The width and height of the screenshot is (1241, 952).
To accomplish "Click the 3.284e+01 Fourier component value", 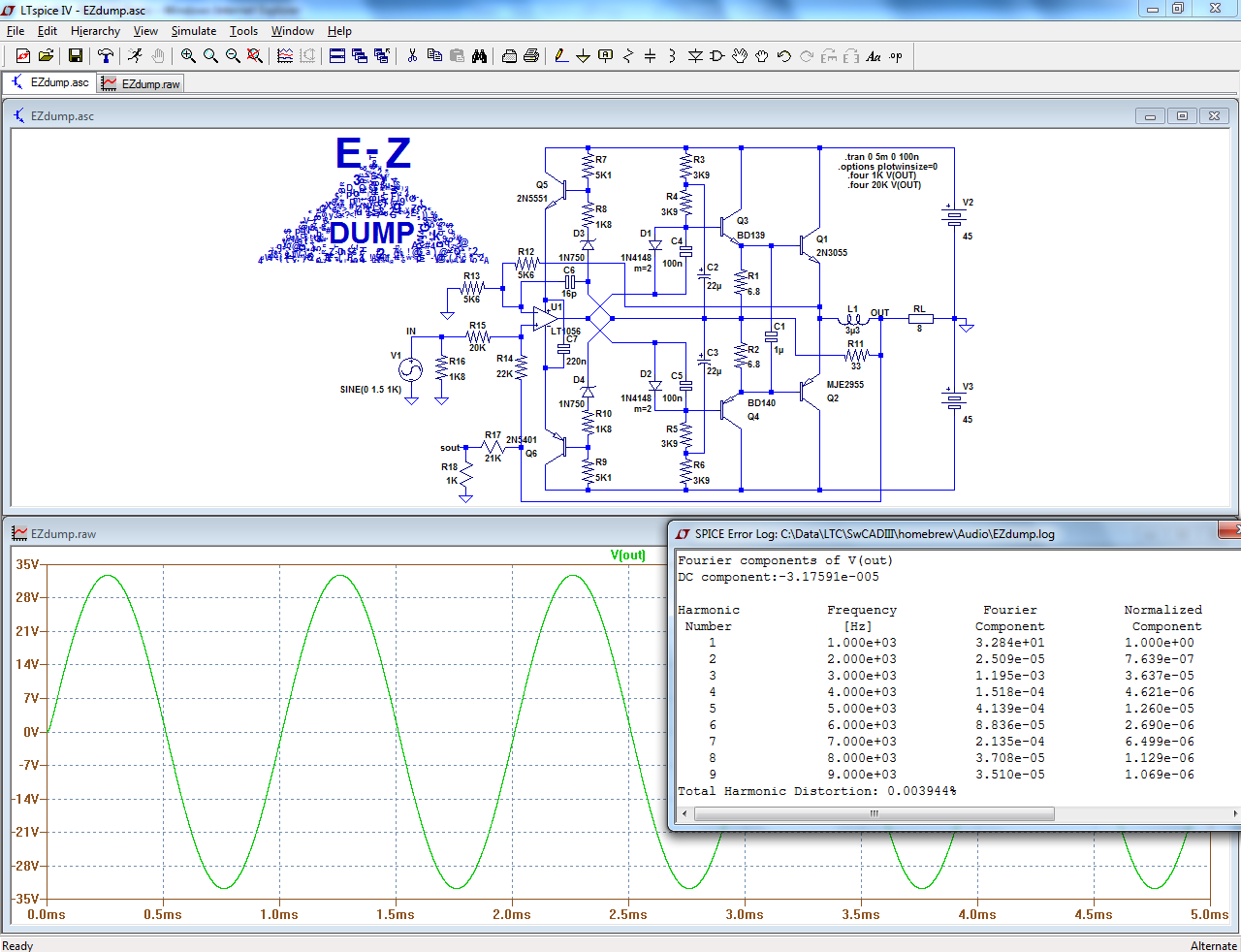I will click(x=1010, y=643).
